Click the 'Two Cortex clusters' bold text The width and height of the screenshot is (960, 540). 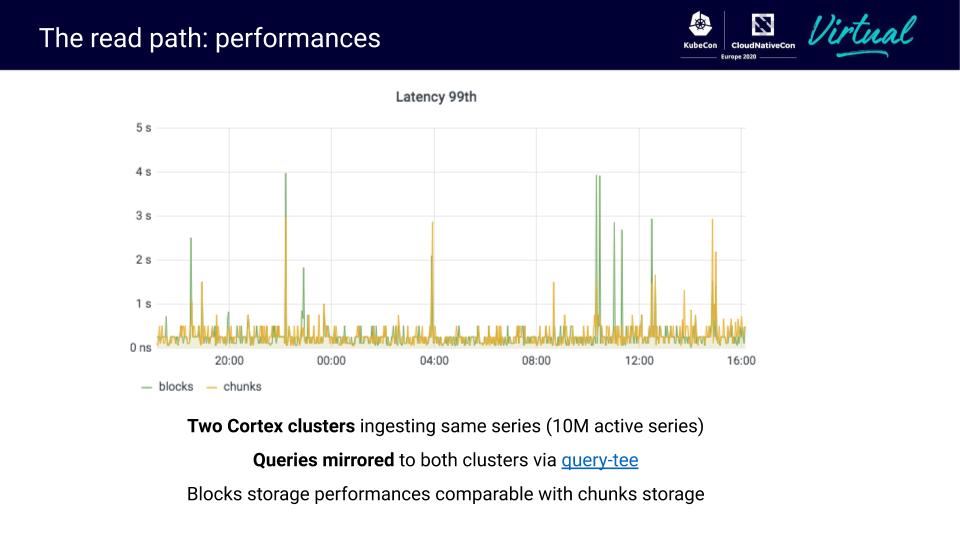click(x=271, y=426)
